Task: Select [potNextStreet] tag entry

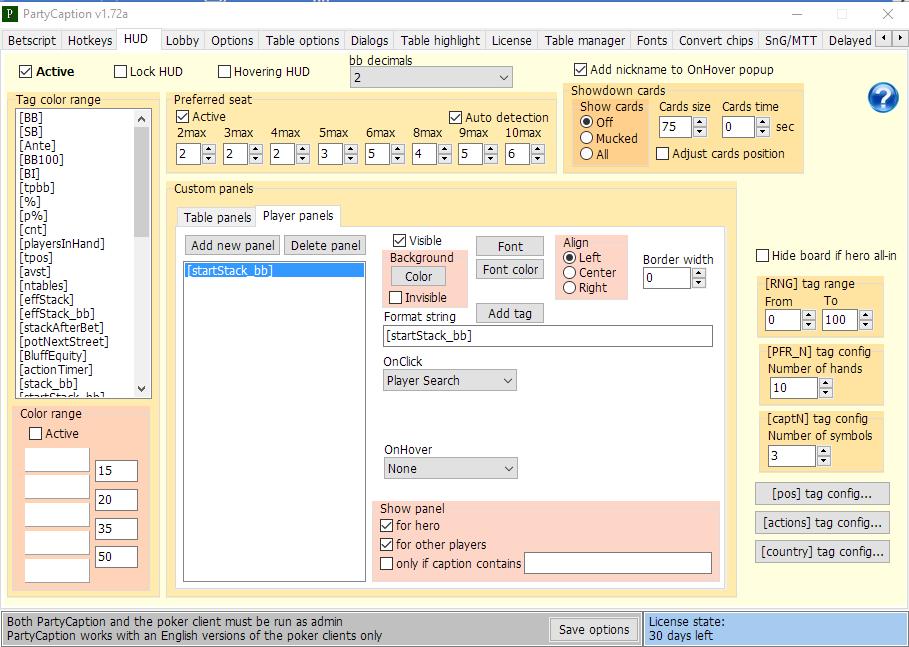Action: click(64, 341)
